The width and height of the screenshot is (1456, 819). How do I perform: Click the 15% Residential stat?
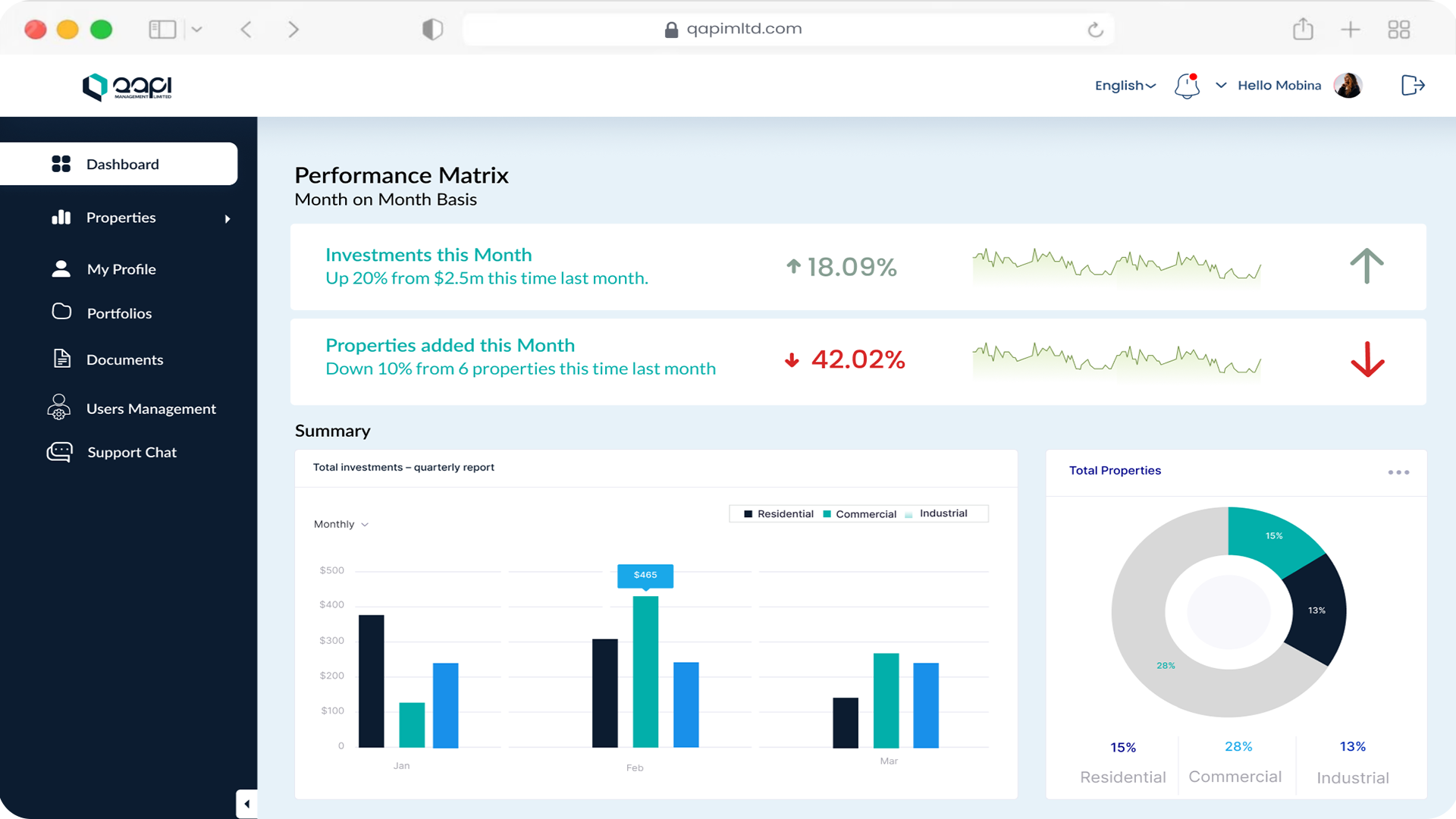click(x=1123, y=762)
